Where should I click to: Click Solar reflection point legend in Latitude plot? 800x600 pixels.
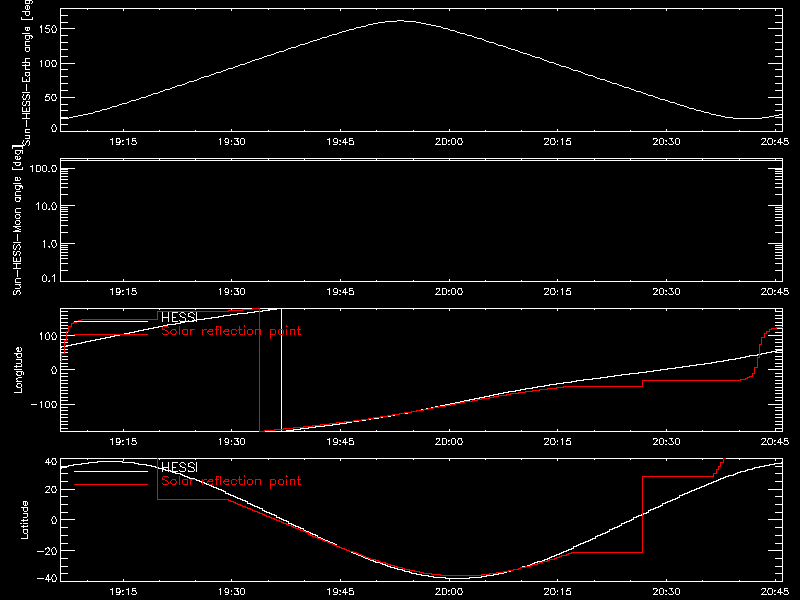coord(231,481)
